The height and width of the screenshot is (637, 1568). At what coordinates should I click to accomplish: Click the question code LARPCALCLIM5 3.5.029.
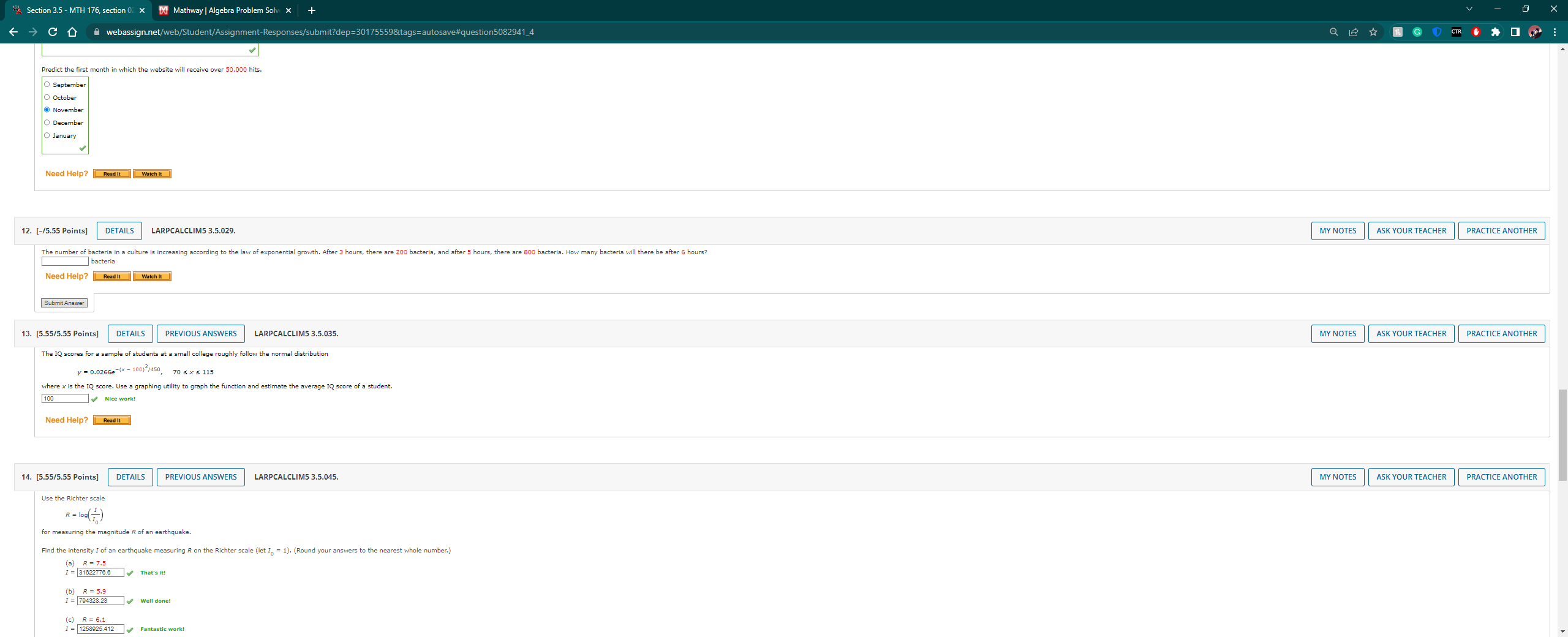pos(193,231)
